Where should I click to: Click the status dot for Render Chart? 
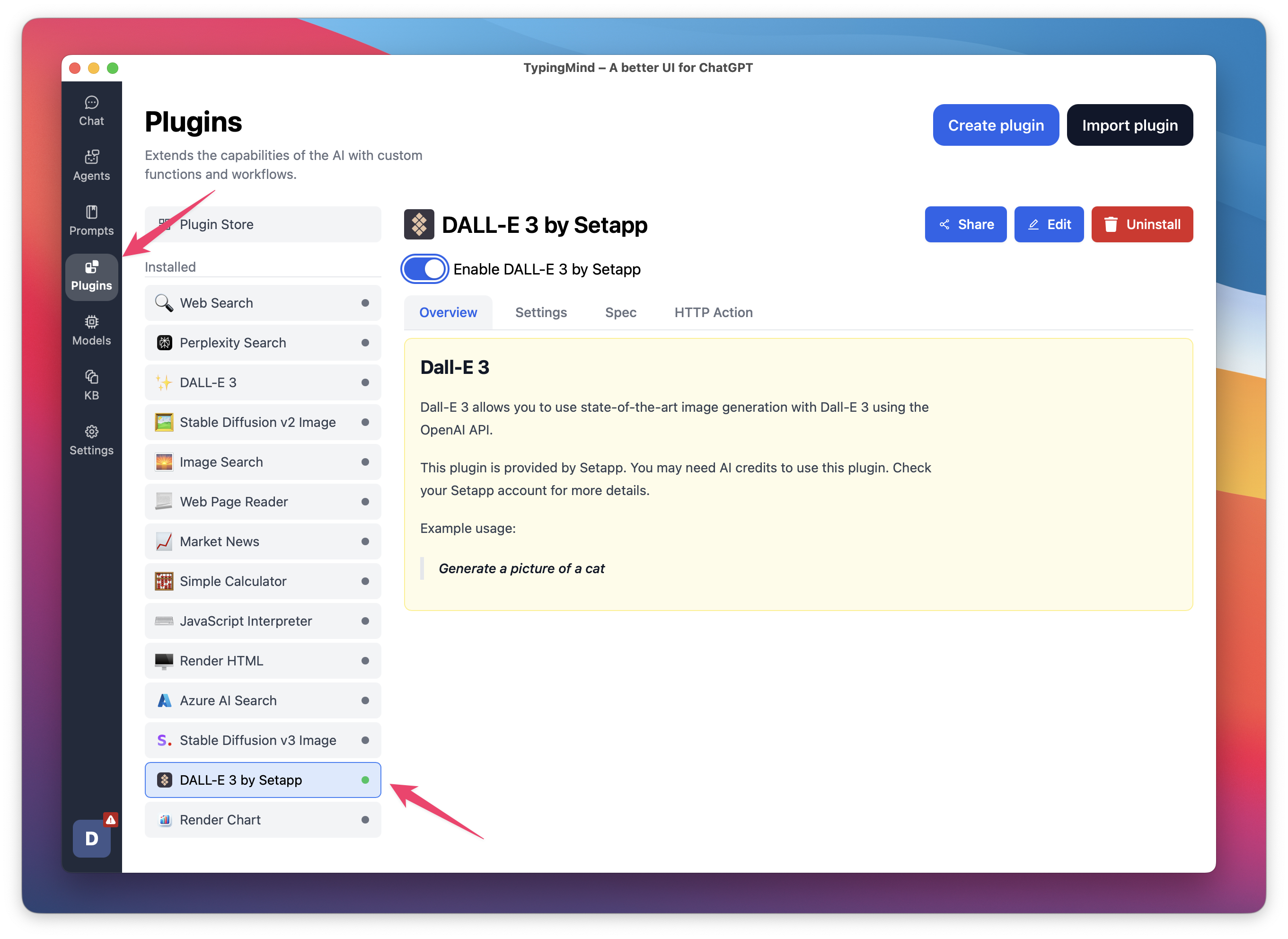[x=365, y=820]
